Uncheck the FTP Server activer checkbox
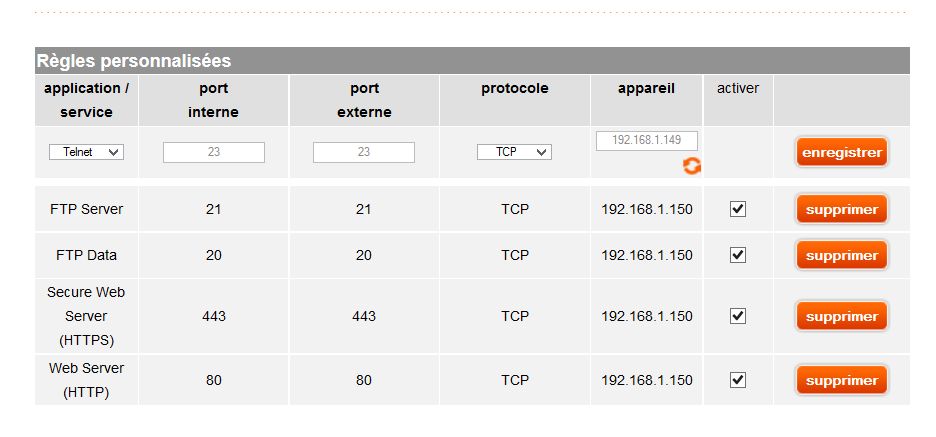936x437 pixels. 738,209
